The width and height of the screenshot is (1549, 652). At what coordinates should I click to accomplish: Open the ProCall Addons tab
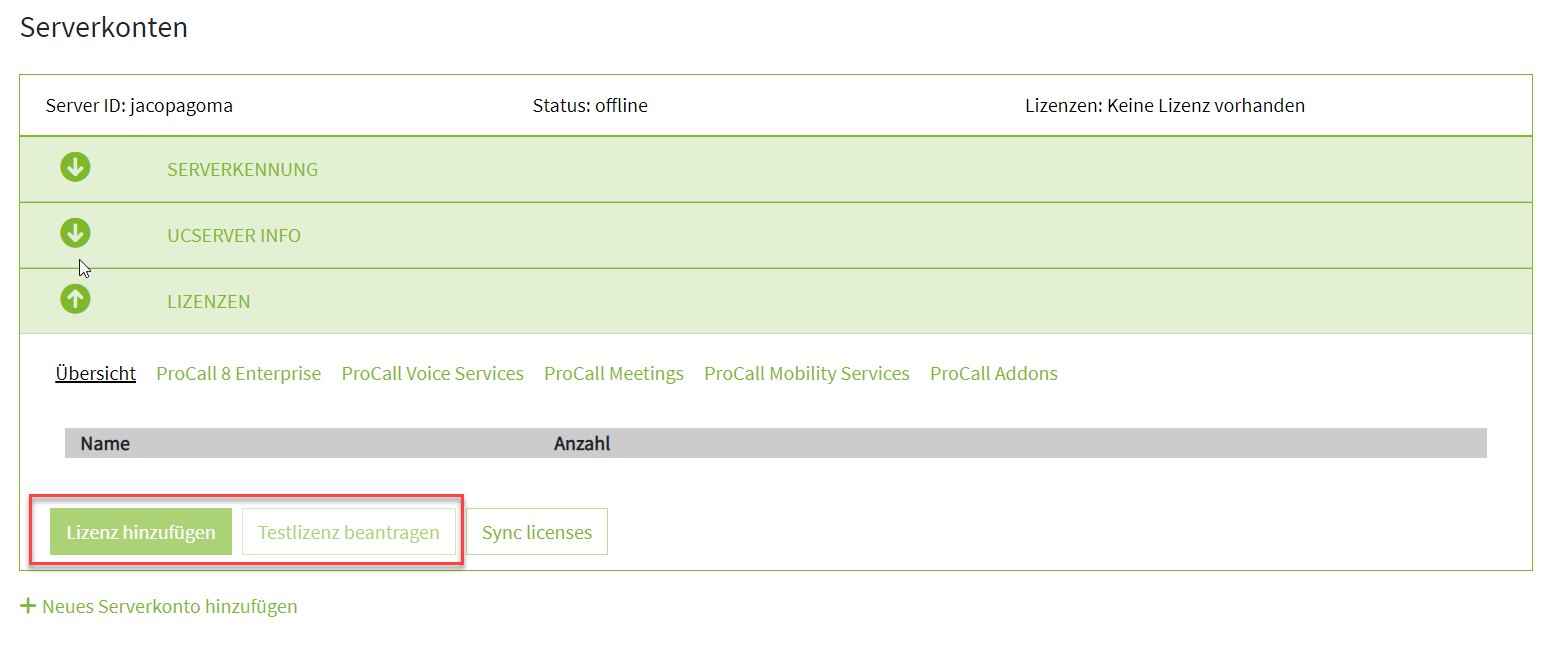click(x=994, y=374)
